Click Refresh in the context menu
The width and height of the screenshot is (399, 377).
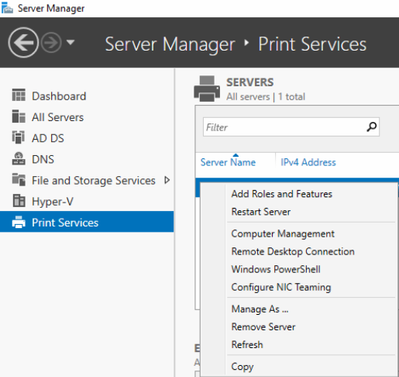247,344
